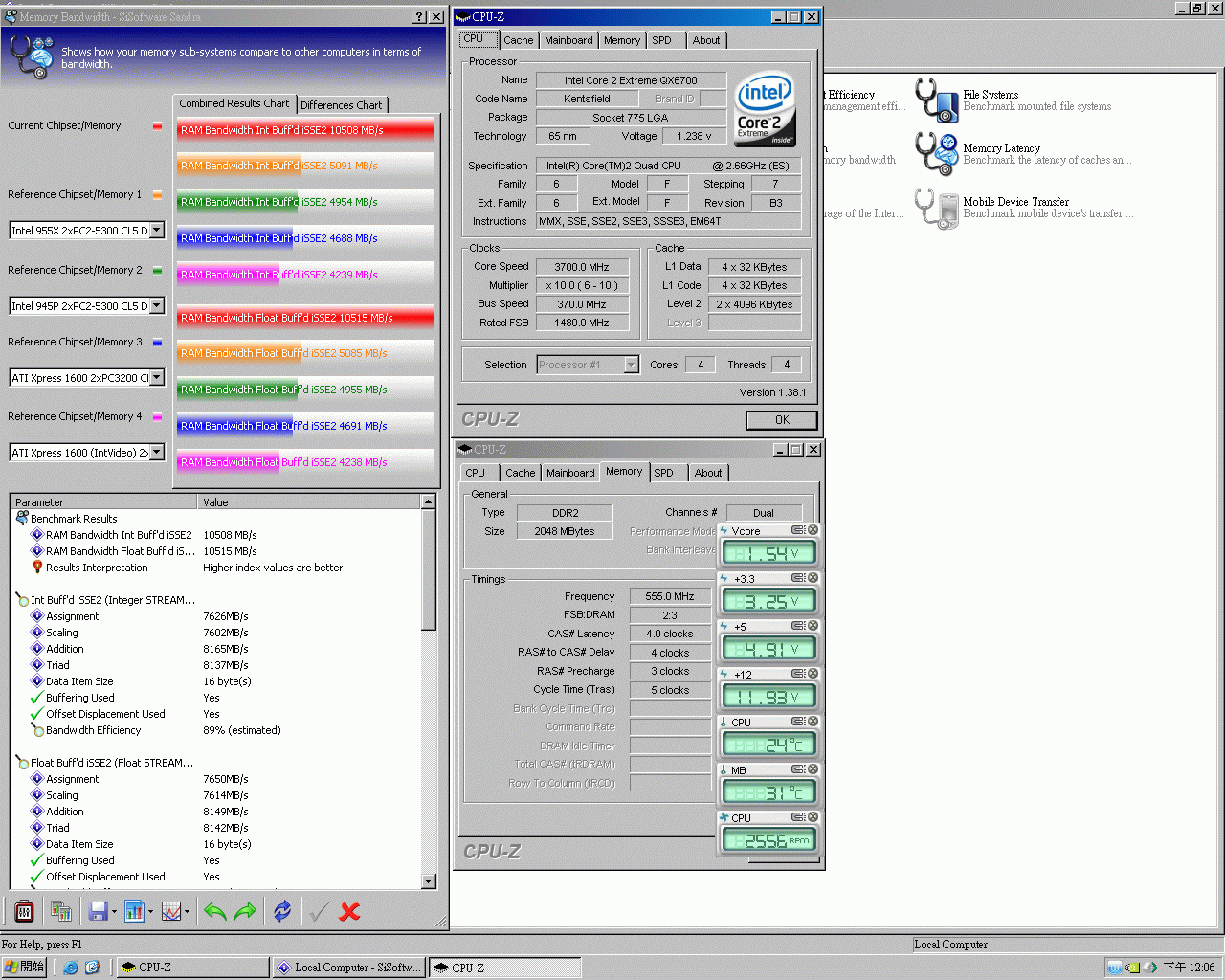
Task: Click the down arrow on results list scrollbar
Action: pyautogui.click(x=428, y=881)
